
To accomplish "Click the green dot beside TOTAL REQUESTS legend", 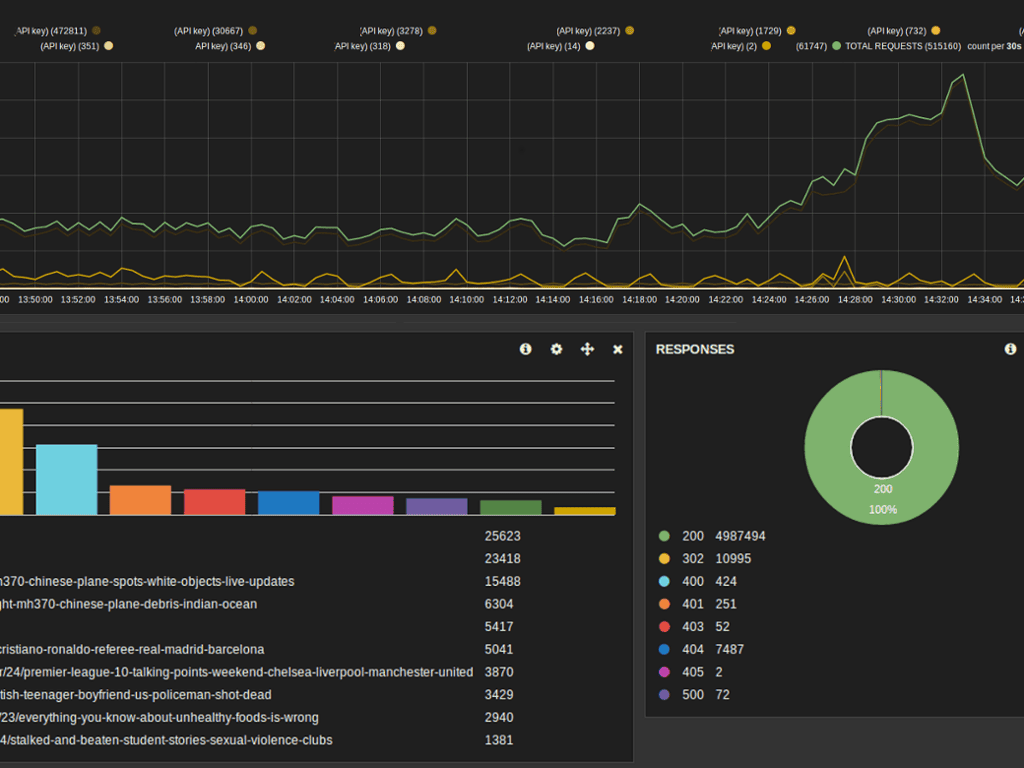I will click(836, 46).
